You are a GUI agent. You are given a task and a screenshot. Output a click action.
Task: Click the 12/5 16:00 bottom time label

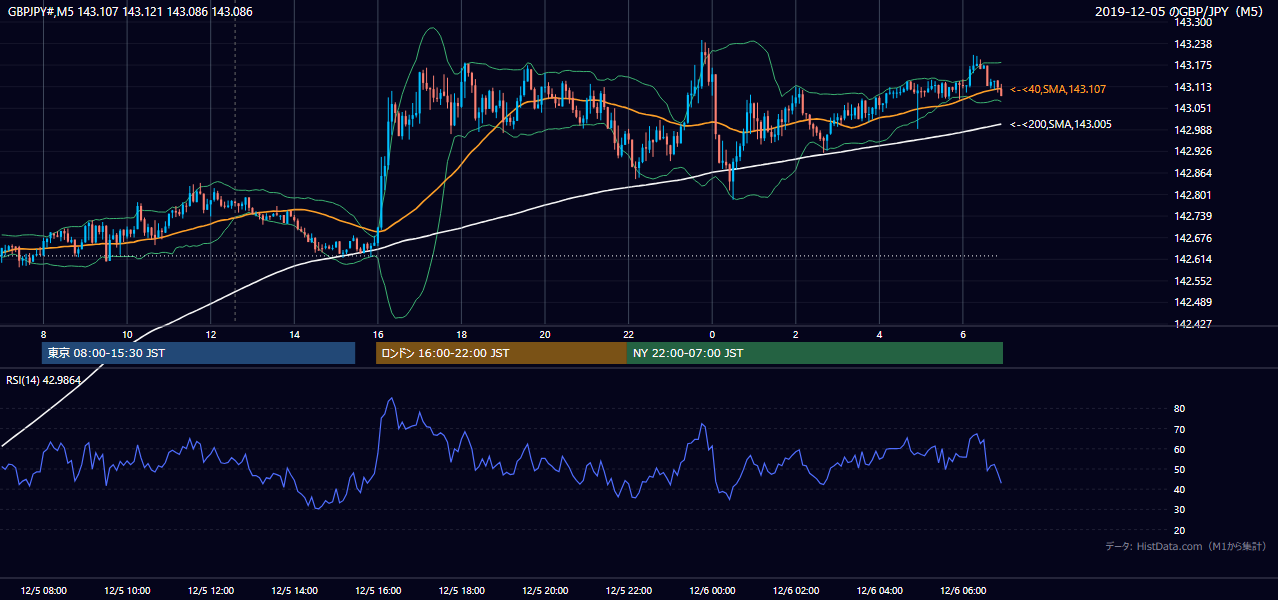(x=378, y=591)
